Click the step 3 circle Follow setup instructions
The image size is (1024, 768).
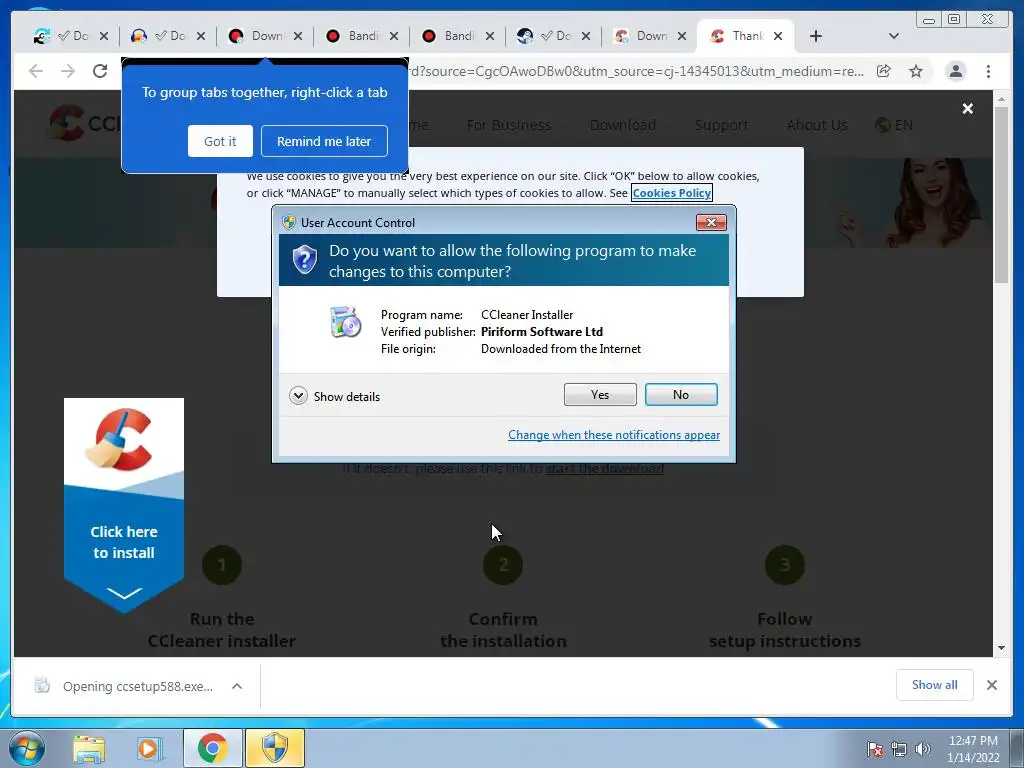coord(785,565)
